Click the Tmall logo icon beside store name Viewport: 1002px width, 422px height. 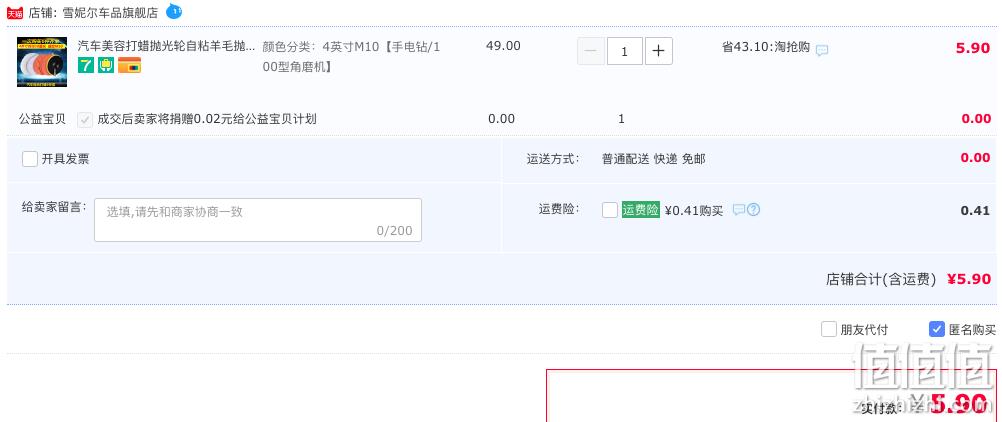click(x=15, y=12)
